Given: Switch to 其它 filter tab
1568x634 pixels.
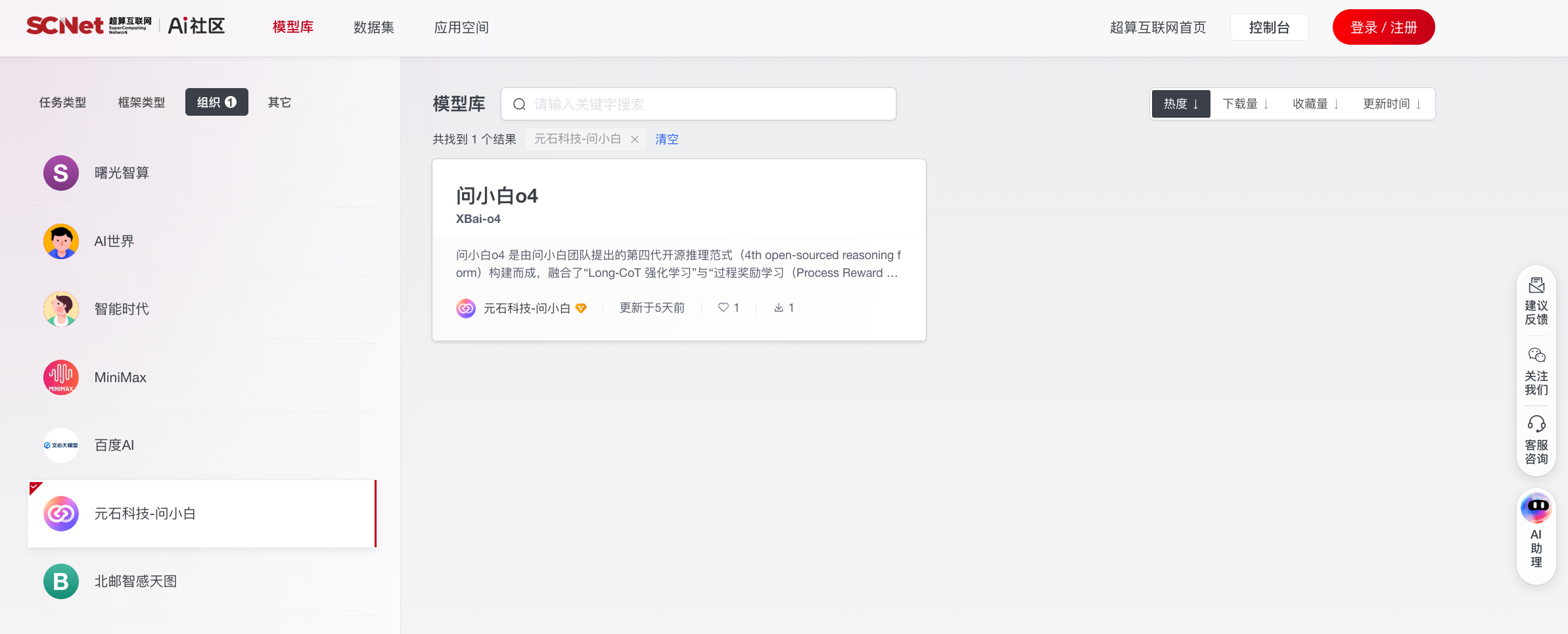Looking at the screenshot, I should [x=279, y=103].
